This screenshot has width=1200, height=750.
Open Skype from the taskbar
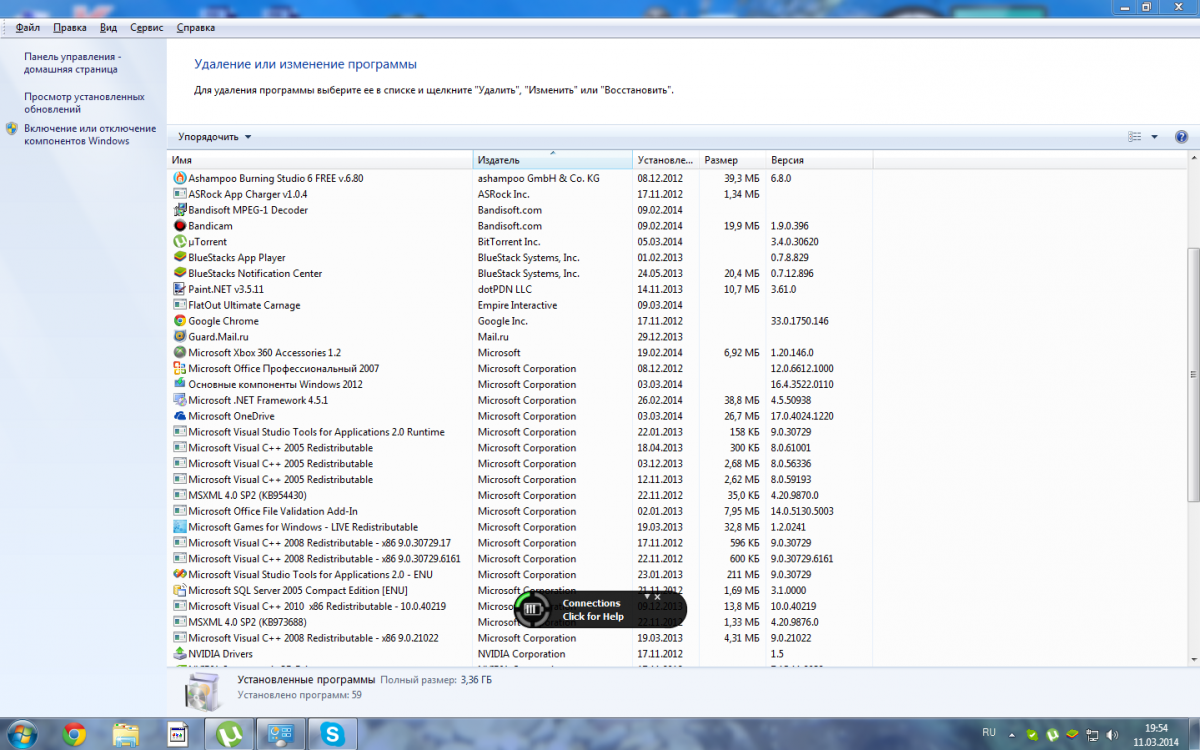pyautogui.click(x=332, y=735)
